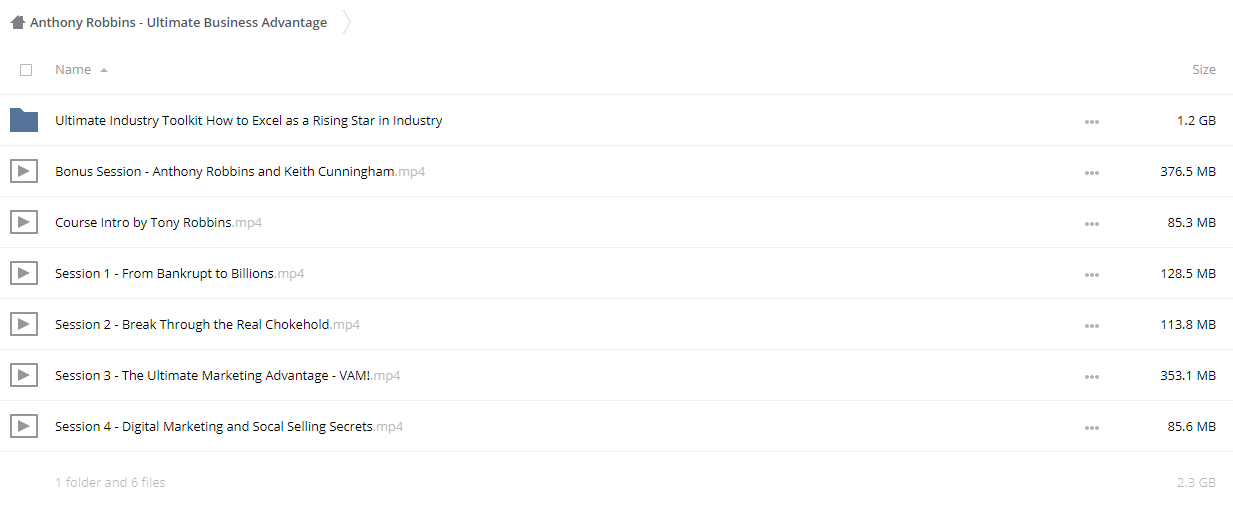This screenshot has height=518, width=1233.
Task: Open more options for Session 3 VAM file
Action: click(x=1091, y=376)
